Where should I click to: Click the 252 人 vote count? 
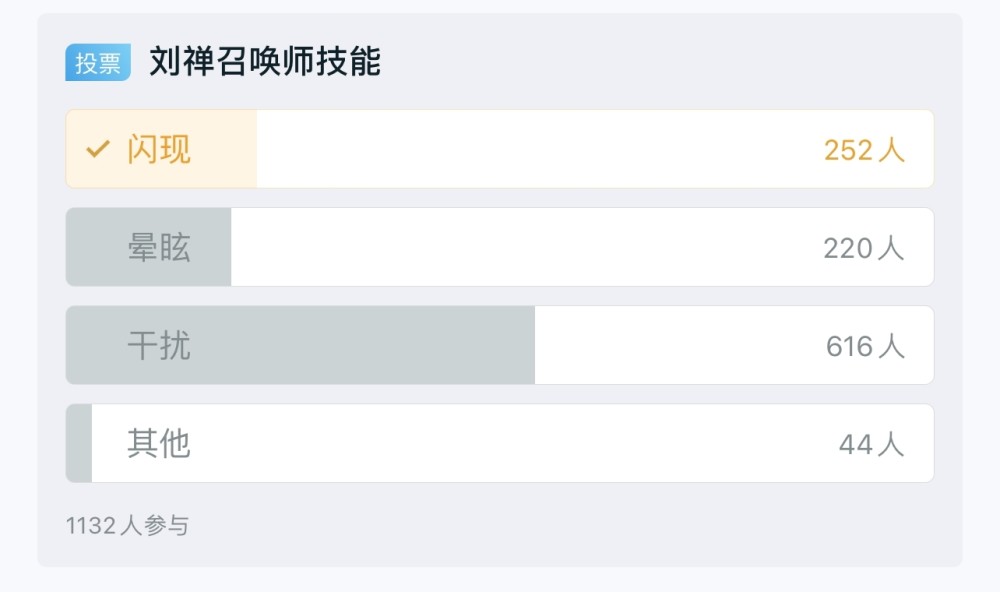pos(864,151)
